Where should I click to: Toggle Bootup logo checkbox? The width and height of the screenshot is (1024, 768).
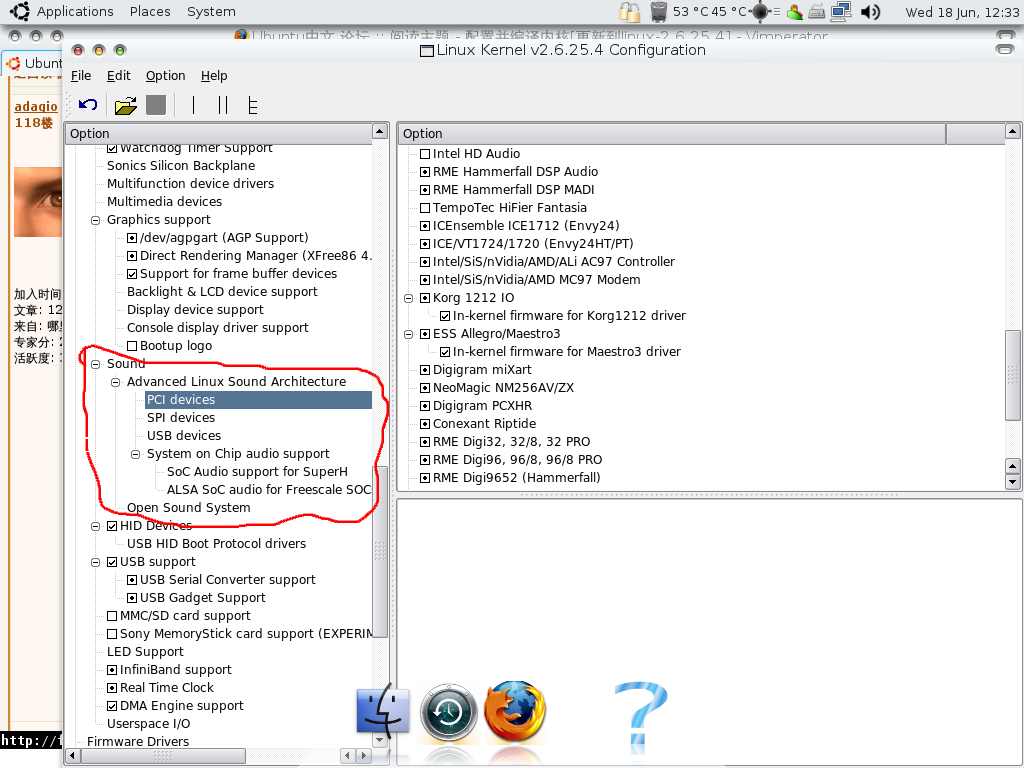click(x=132, y=346)
